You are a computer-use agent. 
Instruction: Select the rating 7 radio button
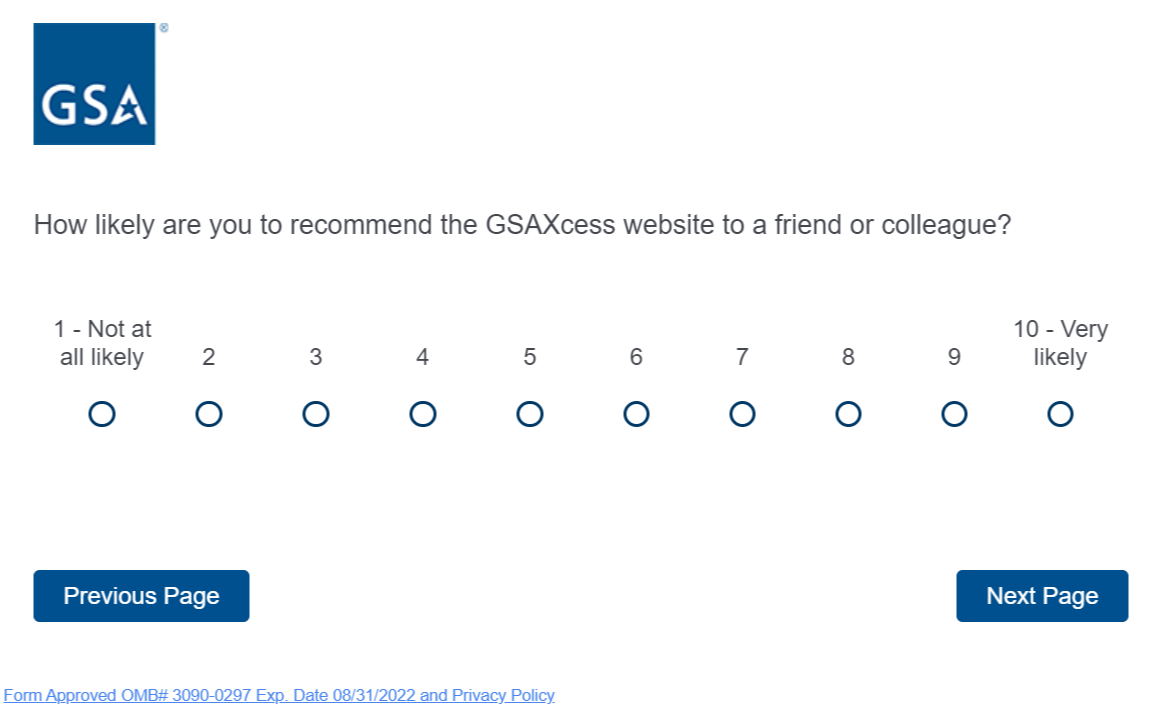(x=742, y=414)
